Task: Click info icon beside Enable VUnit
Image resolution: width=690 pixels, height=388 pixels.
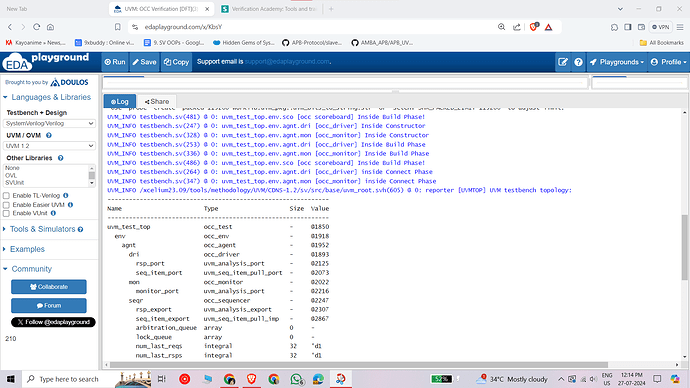Action: click(x=53, y=213)
